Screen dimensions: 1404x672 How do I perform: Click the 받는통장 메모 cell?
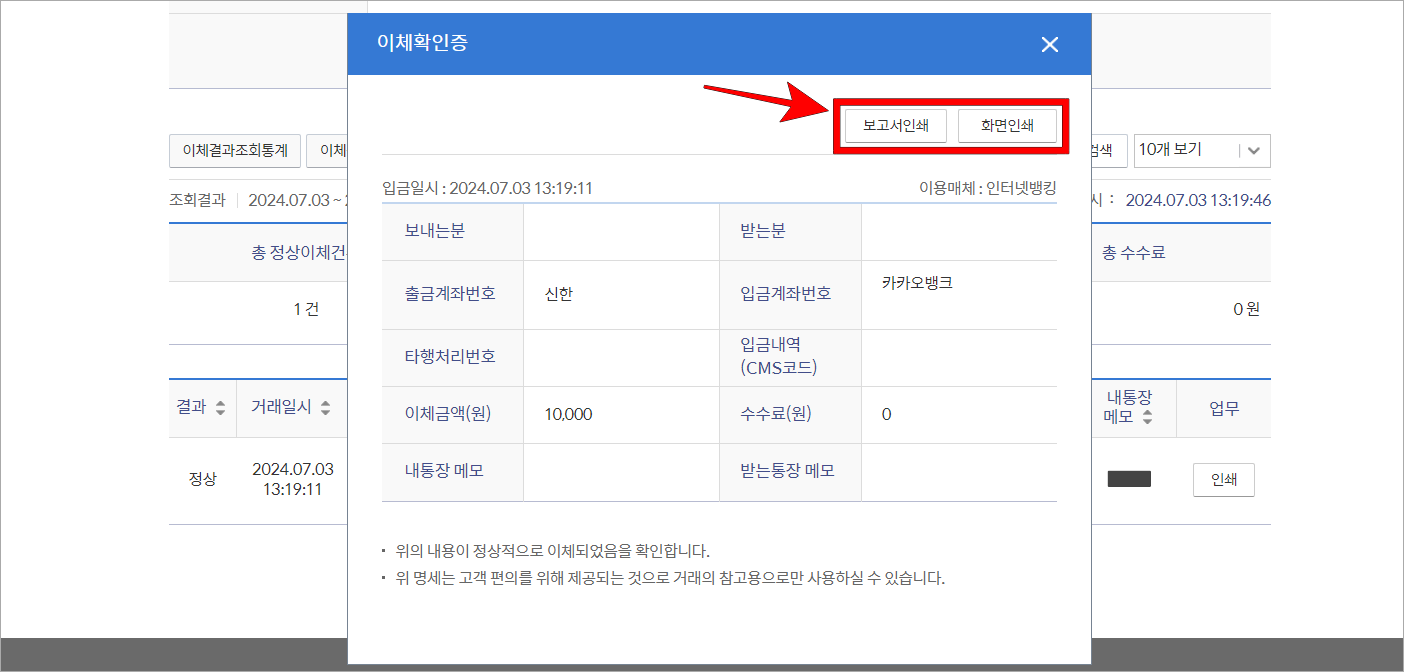coord(790,471)
